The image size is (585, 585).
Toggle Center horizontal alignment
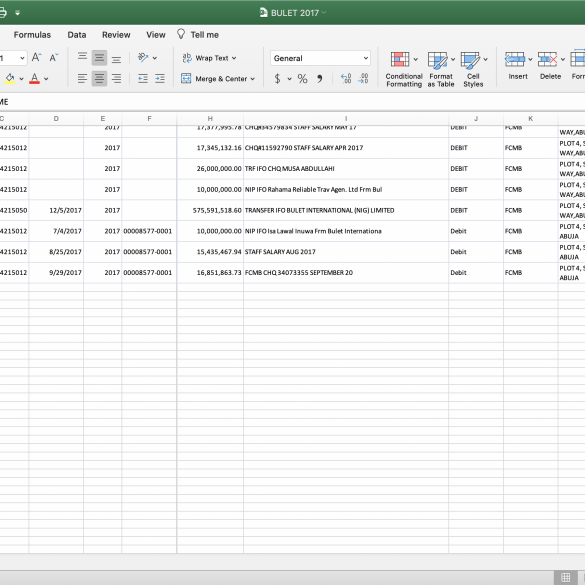click(x=99, y=78)
